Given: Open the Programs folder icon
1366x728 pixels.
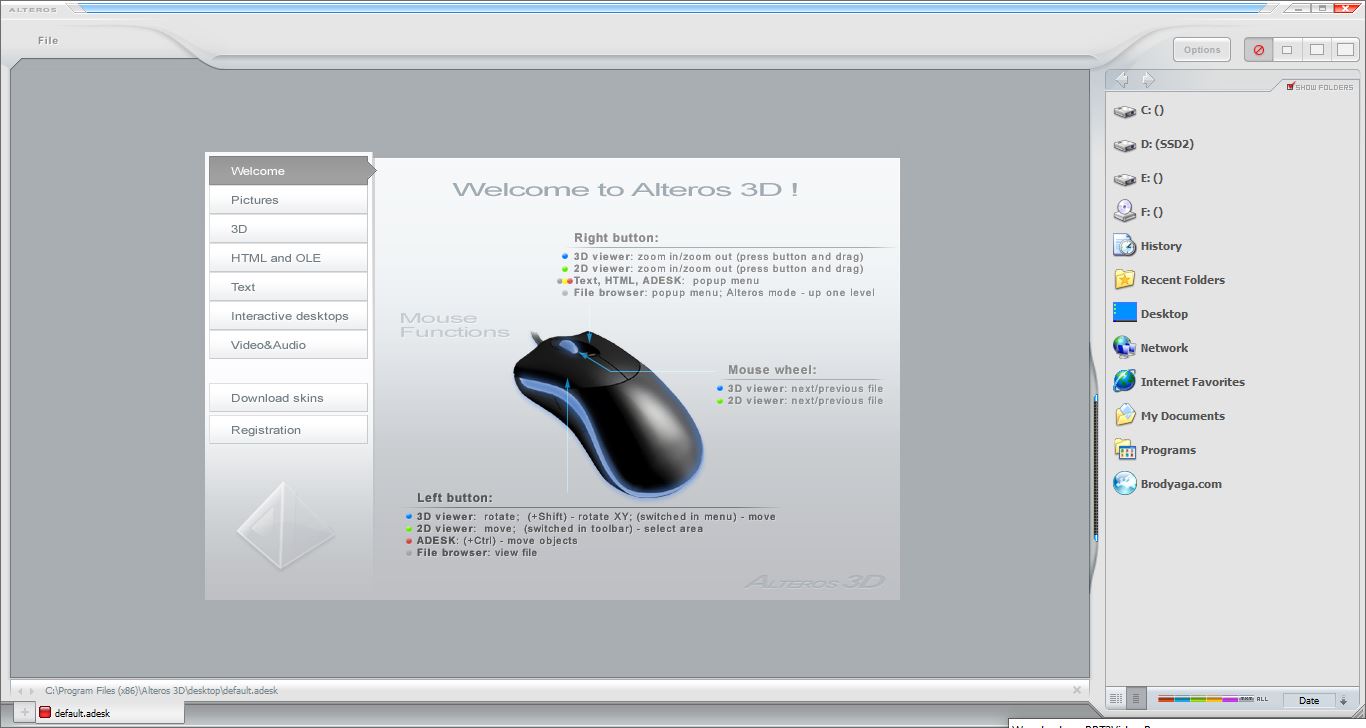Looking at the screenshot, I should pyautogui.click(x=1124, y=450).
